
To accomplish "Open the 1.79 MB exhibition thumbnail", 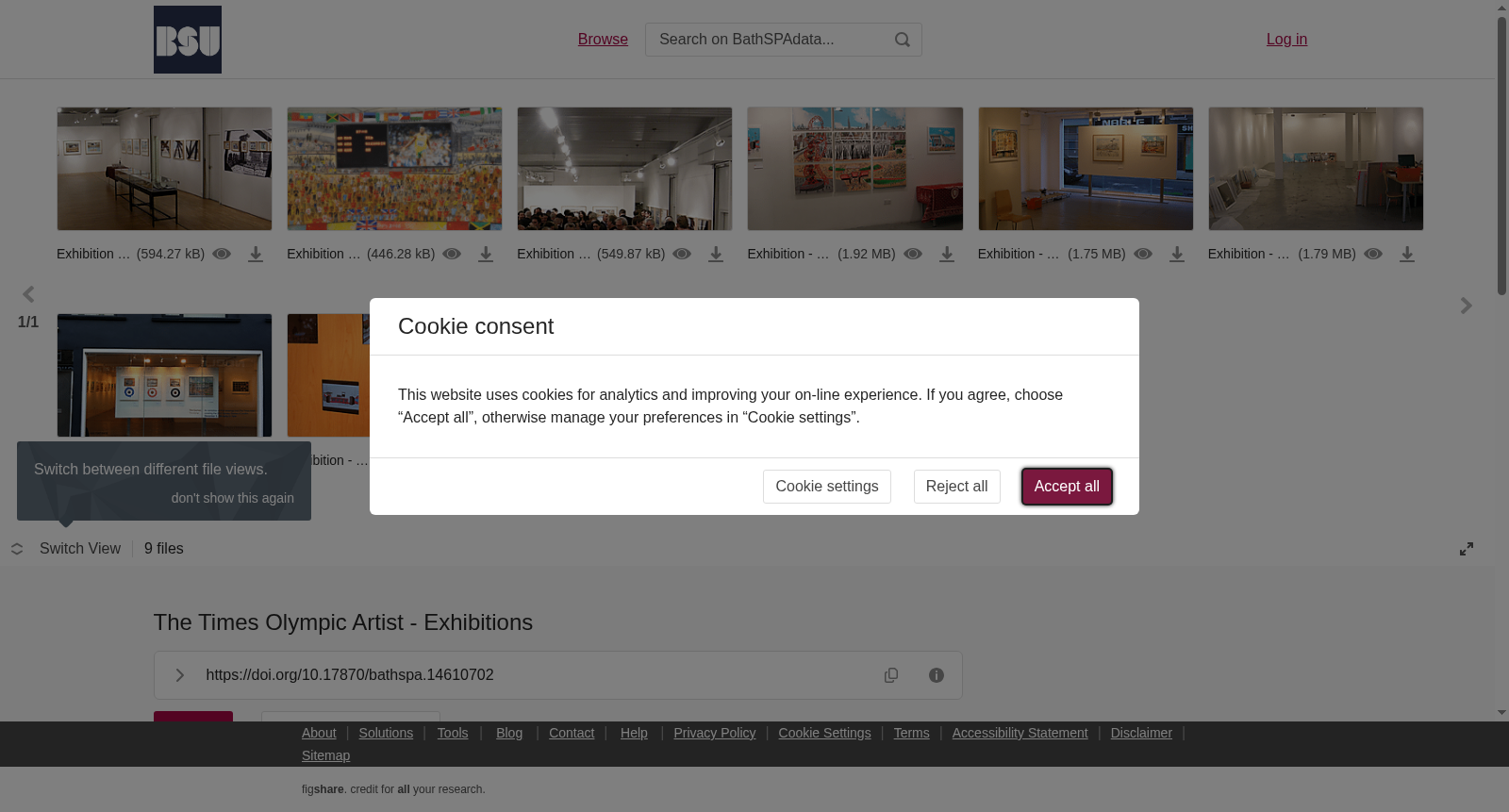I will (x=1316, y=169).
